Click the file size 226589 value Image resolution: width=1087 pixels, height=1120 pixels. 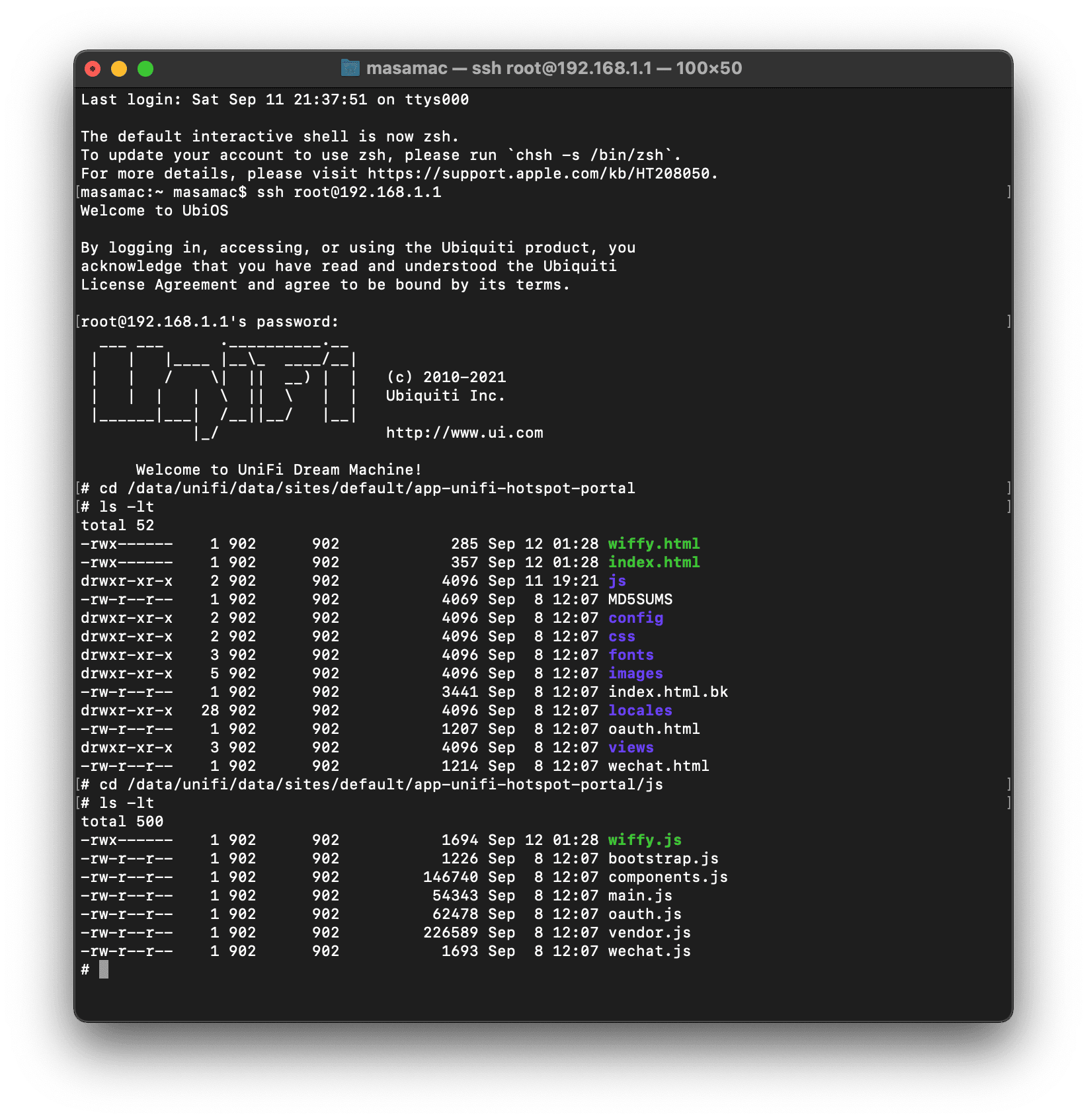pos(451,933)
